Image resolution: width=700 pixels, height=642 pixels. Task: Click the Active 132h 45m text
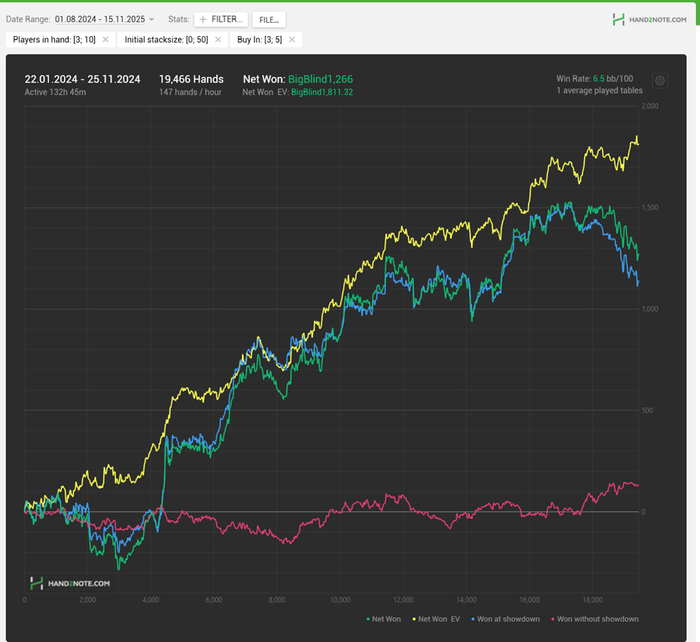pyautogui.click(x=55, y=92)
